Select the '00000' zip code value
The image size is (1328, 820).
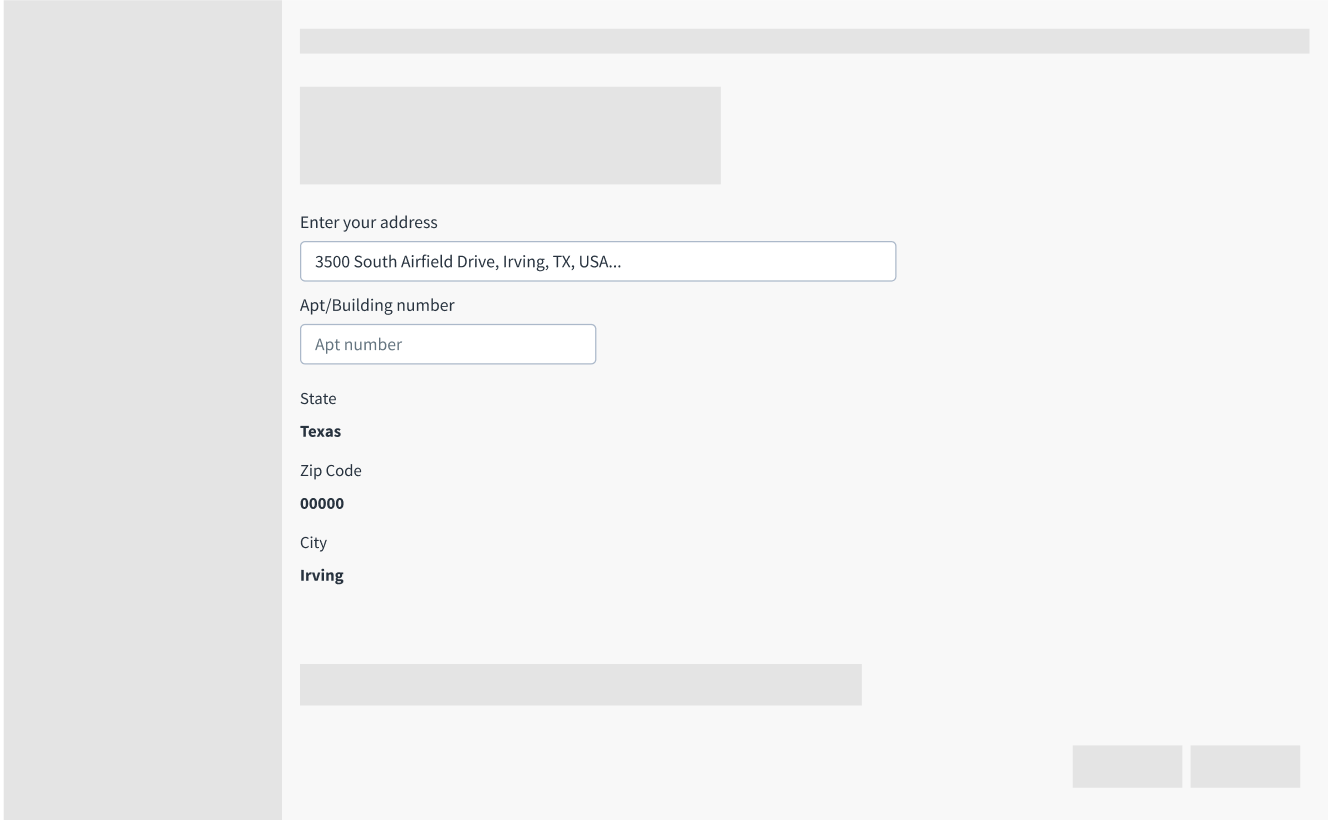[322, 504]
